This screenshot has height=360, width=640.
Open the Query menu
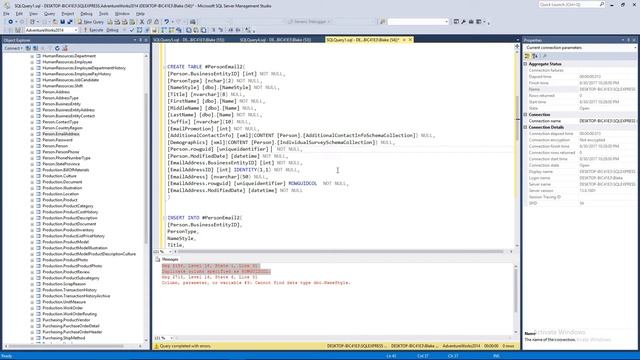point(49,14)
